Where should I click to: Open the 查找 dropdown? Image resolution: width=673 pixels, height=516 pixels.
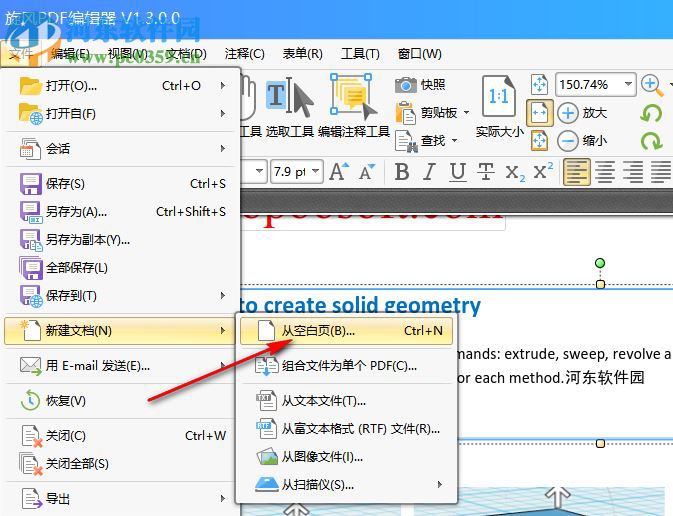pos(455,141)
